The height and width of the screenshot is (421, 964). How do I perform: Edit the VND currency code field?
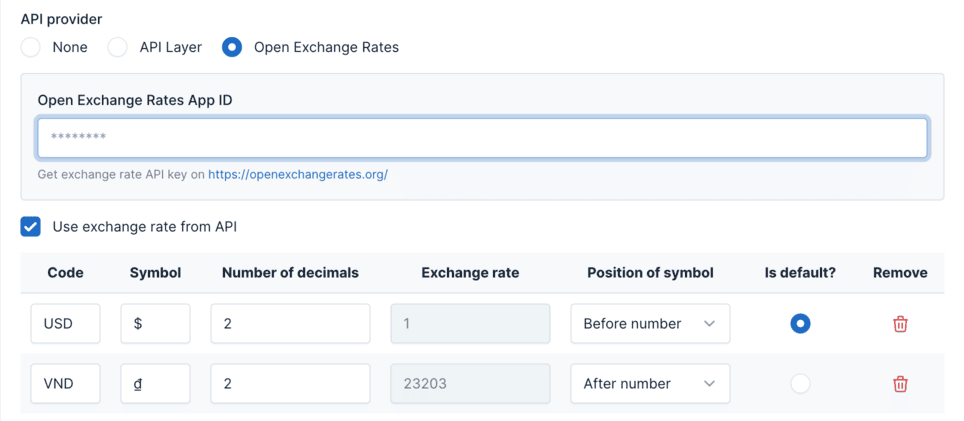coord(66,384)
